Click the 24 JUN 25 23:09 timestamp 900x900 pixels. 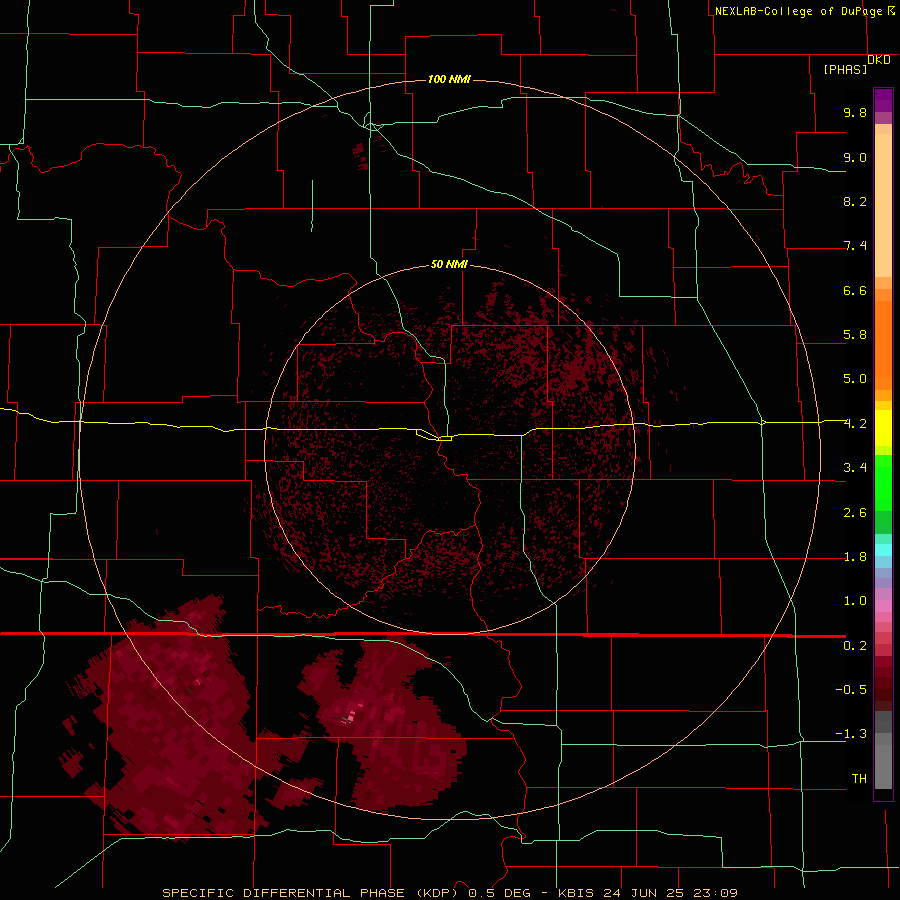tap(670, 893)
